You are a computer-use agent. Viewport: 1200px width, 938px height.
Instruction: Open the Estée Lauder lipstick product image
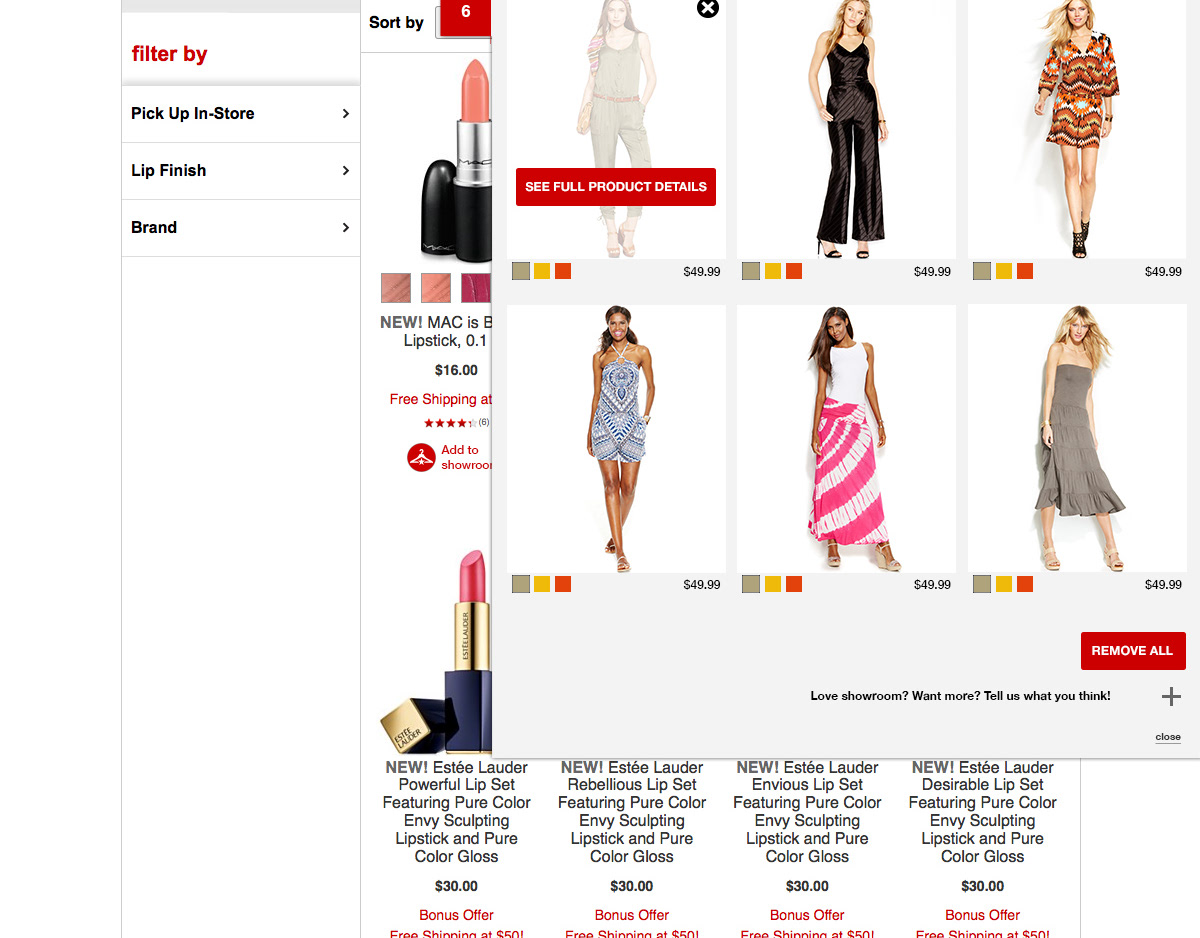[436, 650]
